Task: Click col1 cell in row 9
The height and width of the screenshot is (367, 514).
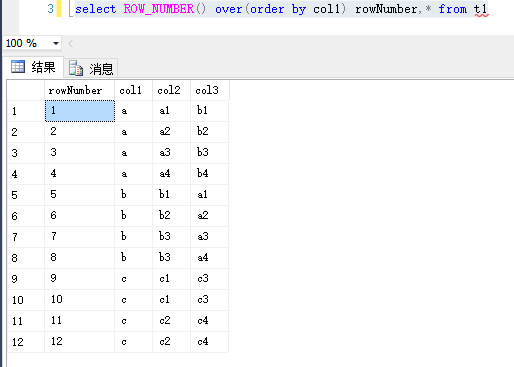Action: click(133, 279)
